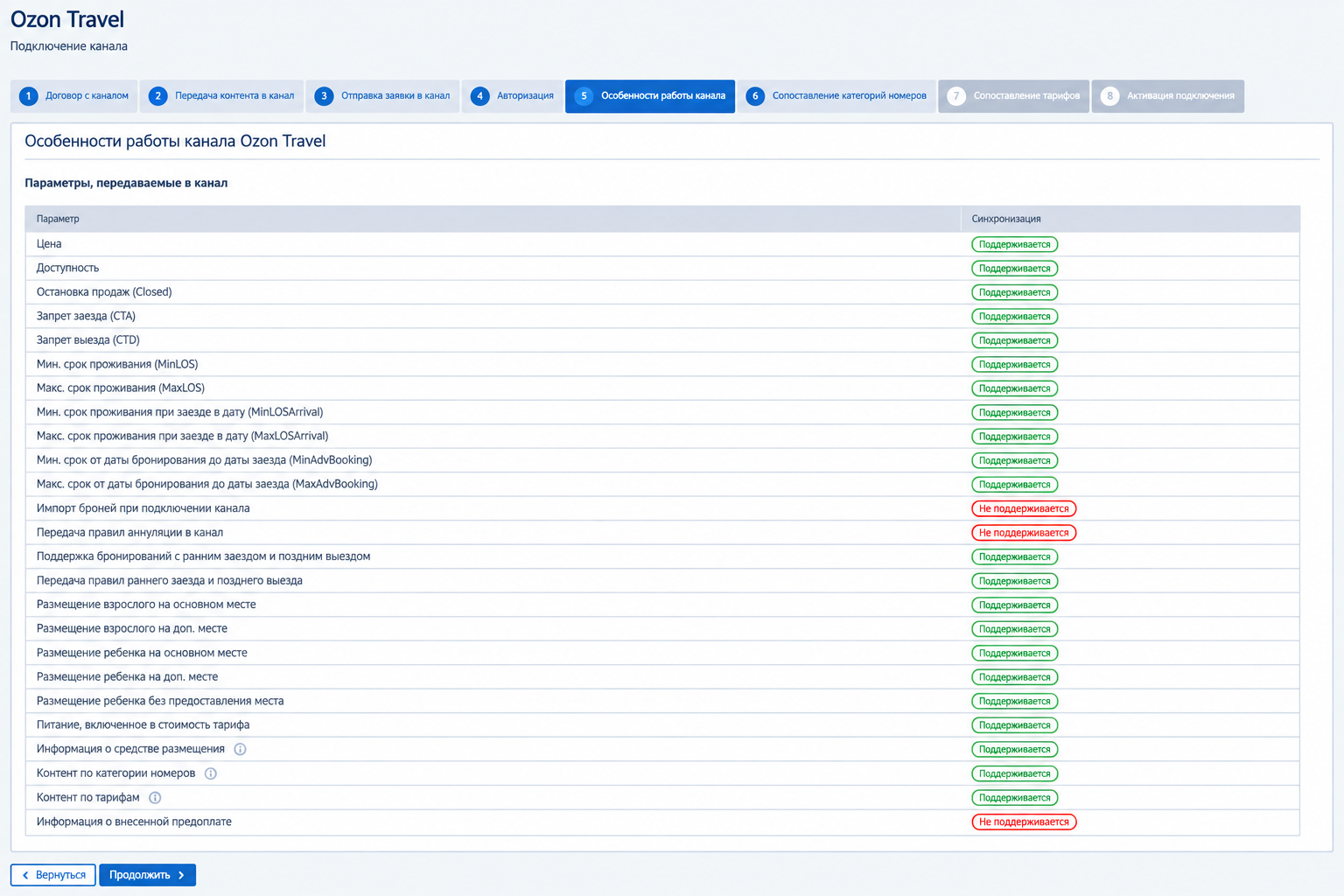
Task: Click the Вернуться button
Action: pyautogui.click(x=52, y=875)
